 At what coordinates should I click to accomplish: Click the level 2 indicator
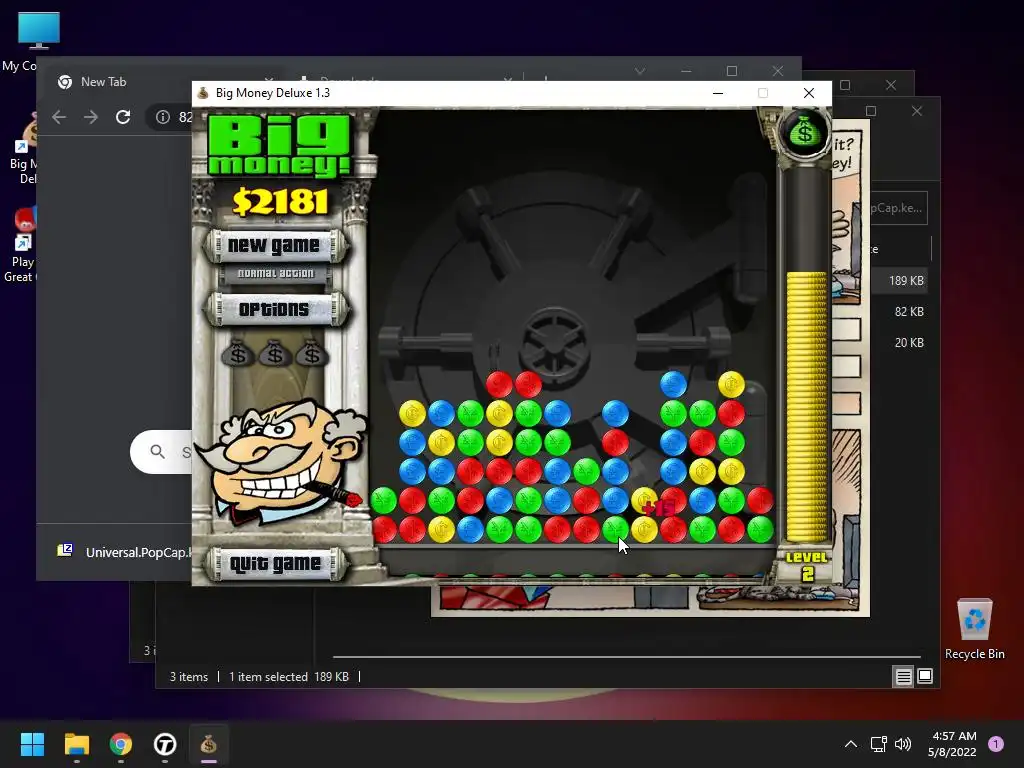click(807, 566)
